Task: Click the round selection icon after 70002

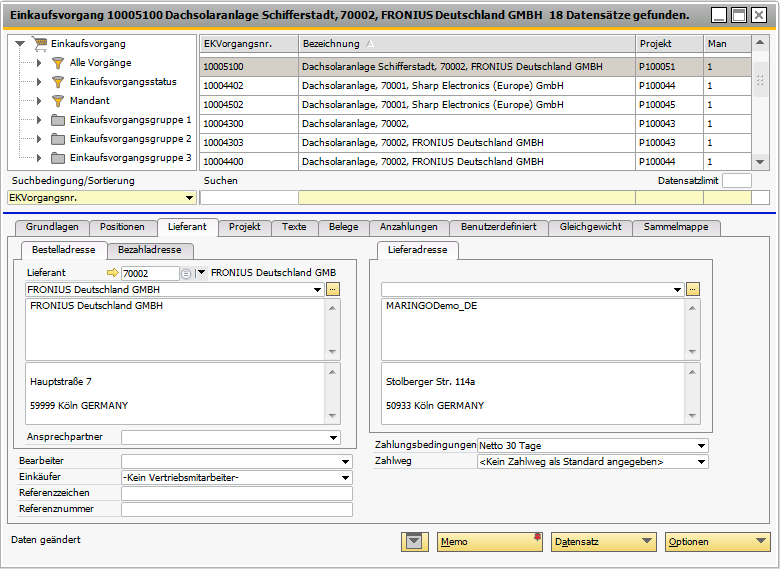Action: click(186, 273)
